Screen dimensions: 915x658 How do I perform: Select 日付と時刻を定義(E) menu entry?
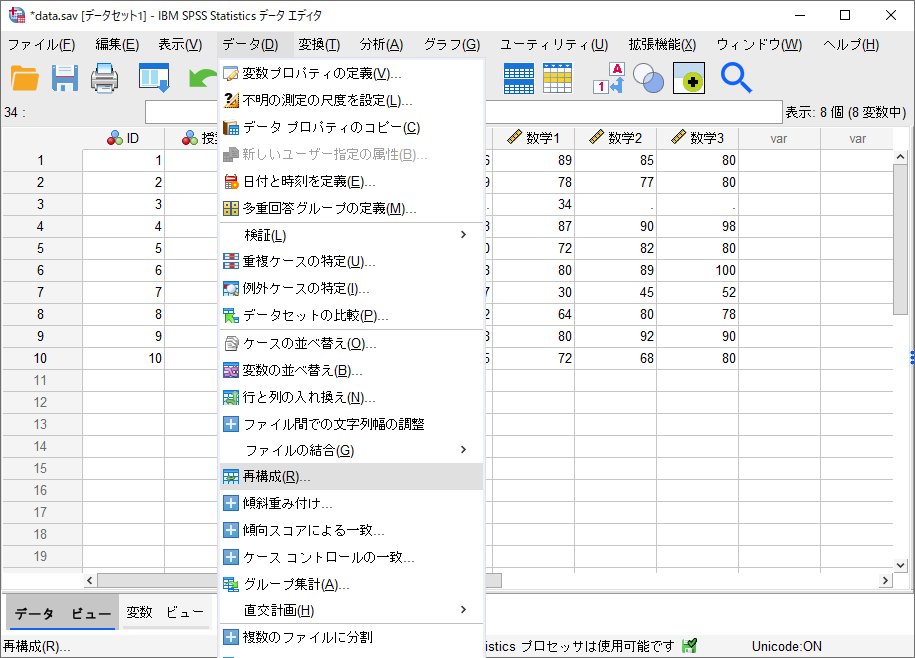click(x=351, y=181)
